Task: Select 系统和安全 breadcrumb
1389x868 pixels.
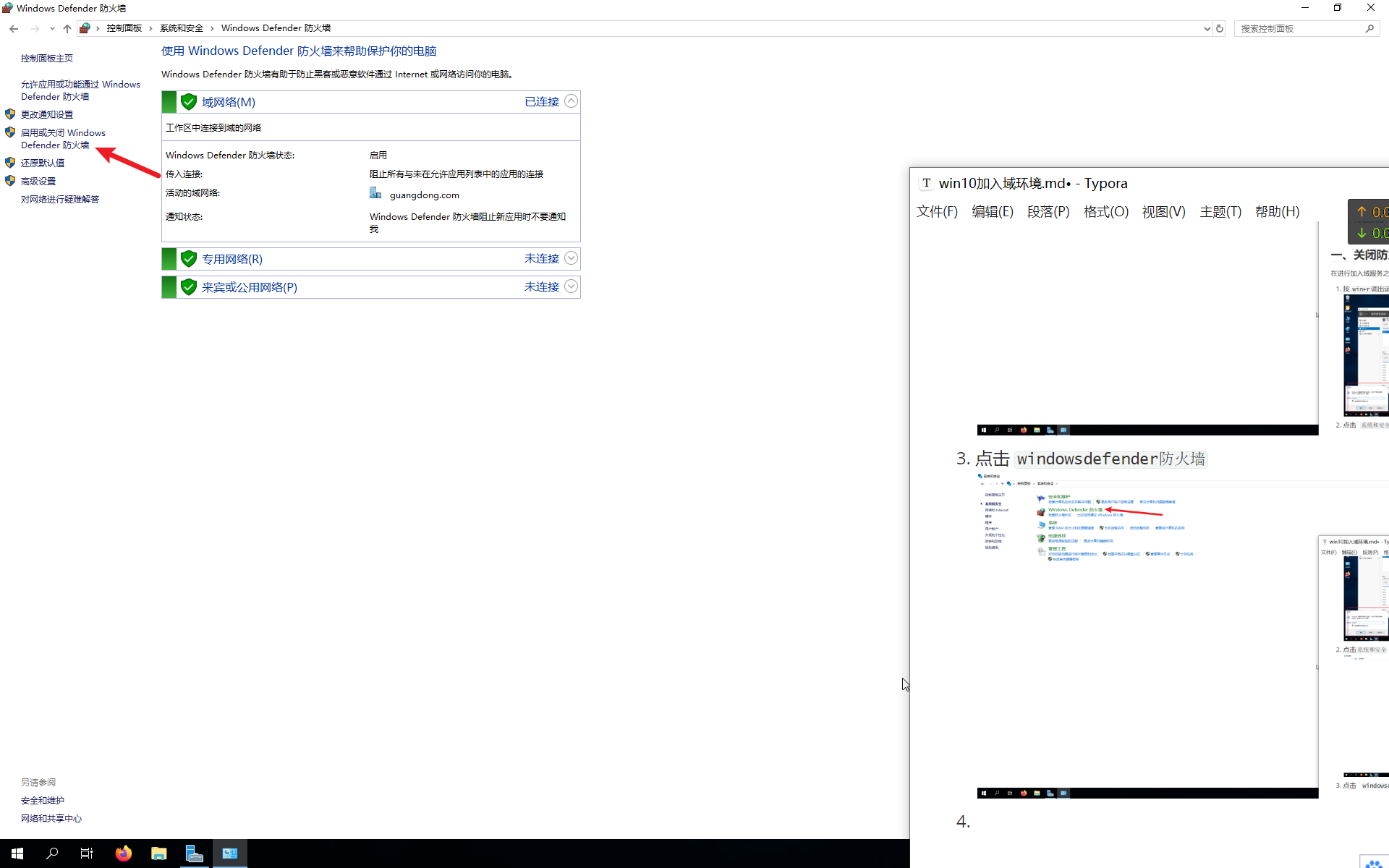Action: pyautogui.click(x=182, y=28)
